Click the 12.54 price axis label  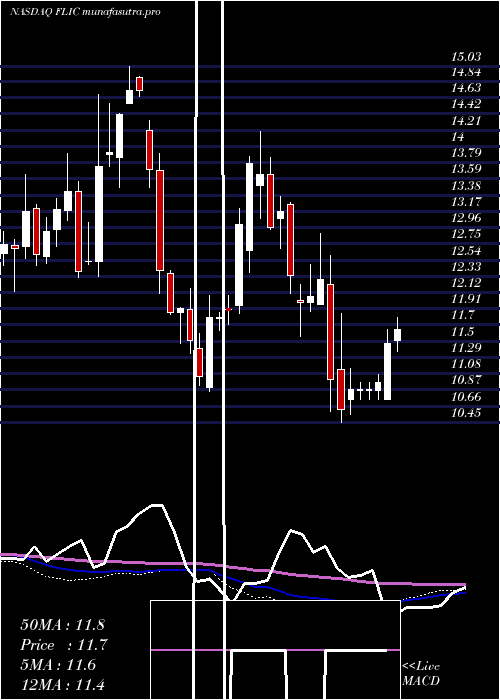[x=467, y=250]
